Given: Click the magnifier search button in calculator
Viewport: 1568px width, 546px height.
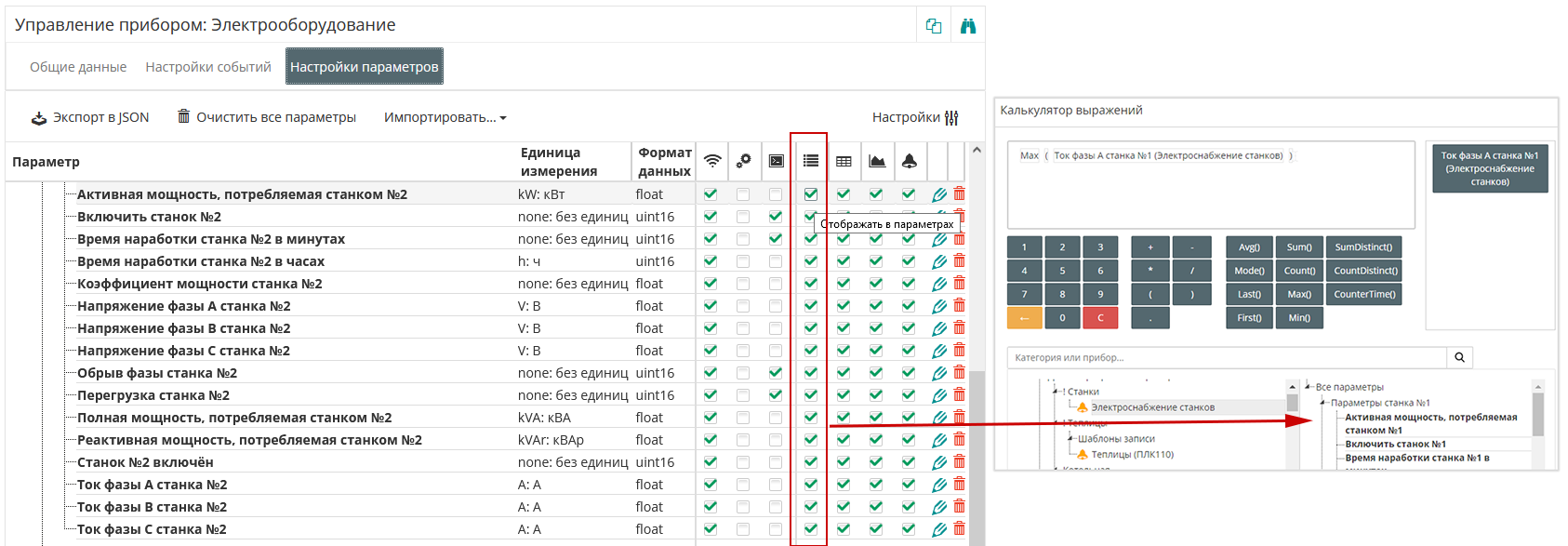Looking at the screenshot, I should (x=1459, y=357).
